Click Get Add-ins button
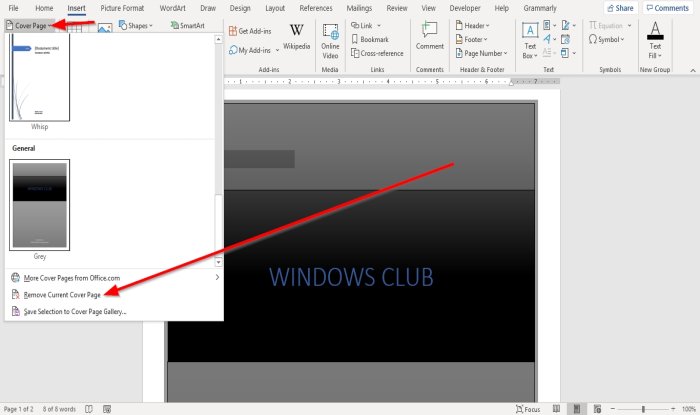The height and width of the screenshot is (415, 700). pos(250,31)
